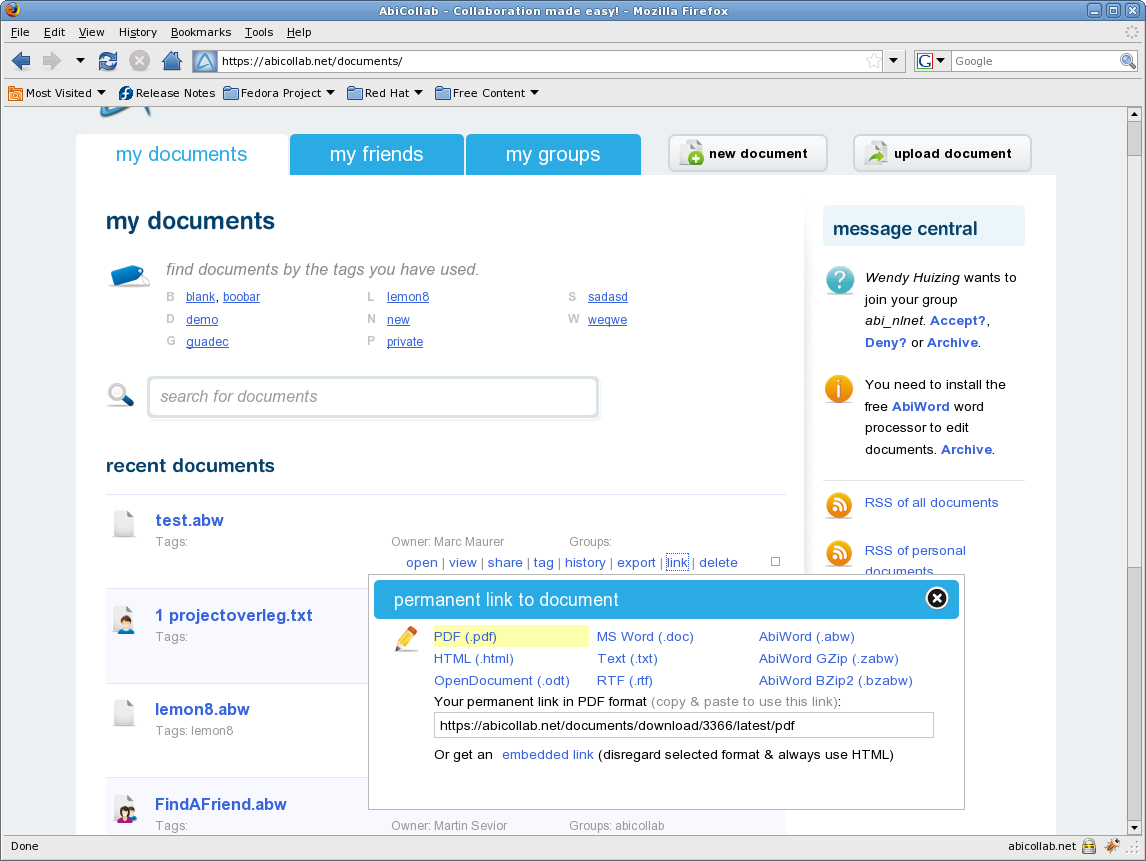The width and height of the screenshot is (1146, 861).
Task: Click the pencil icon in link popup
Action: 406,639
